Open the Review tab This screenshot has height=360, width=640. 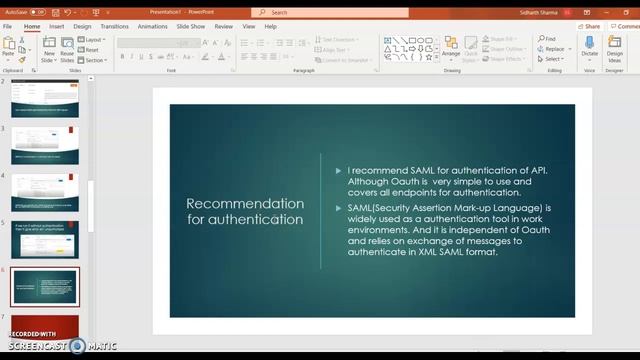click(223, 27)
